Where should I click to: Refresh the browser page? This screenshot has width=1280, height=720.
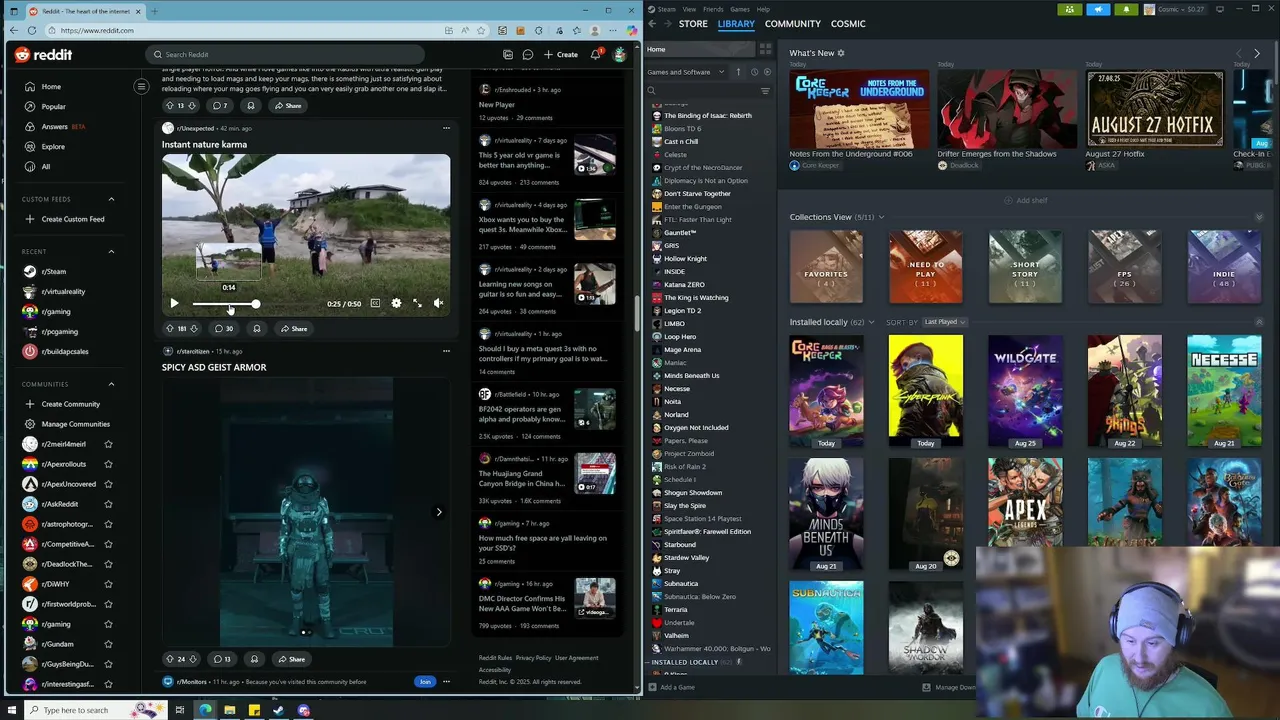coord(32,30)
